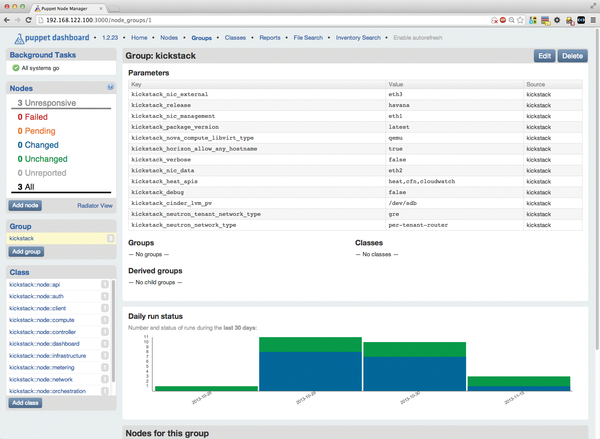Open the kickstack group in sidebar
Image resolution: width=600 pixels, height=439 pixels.
tap(21, 238)
